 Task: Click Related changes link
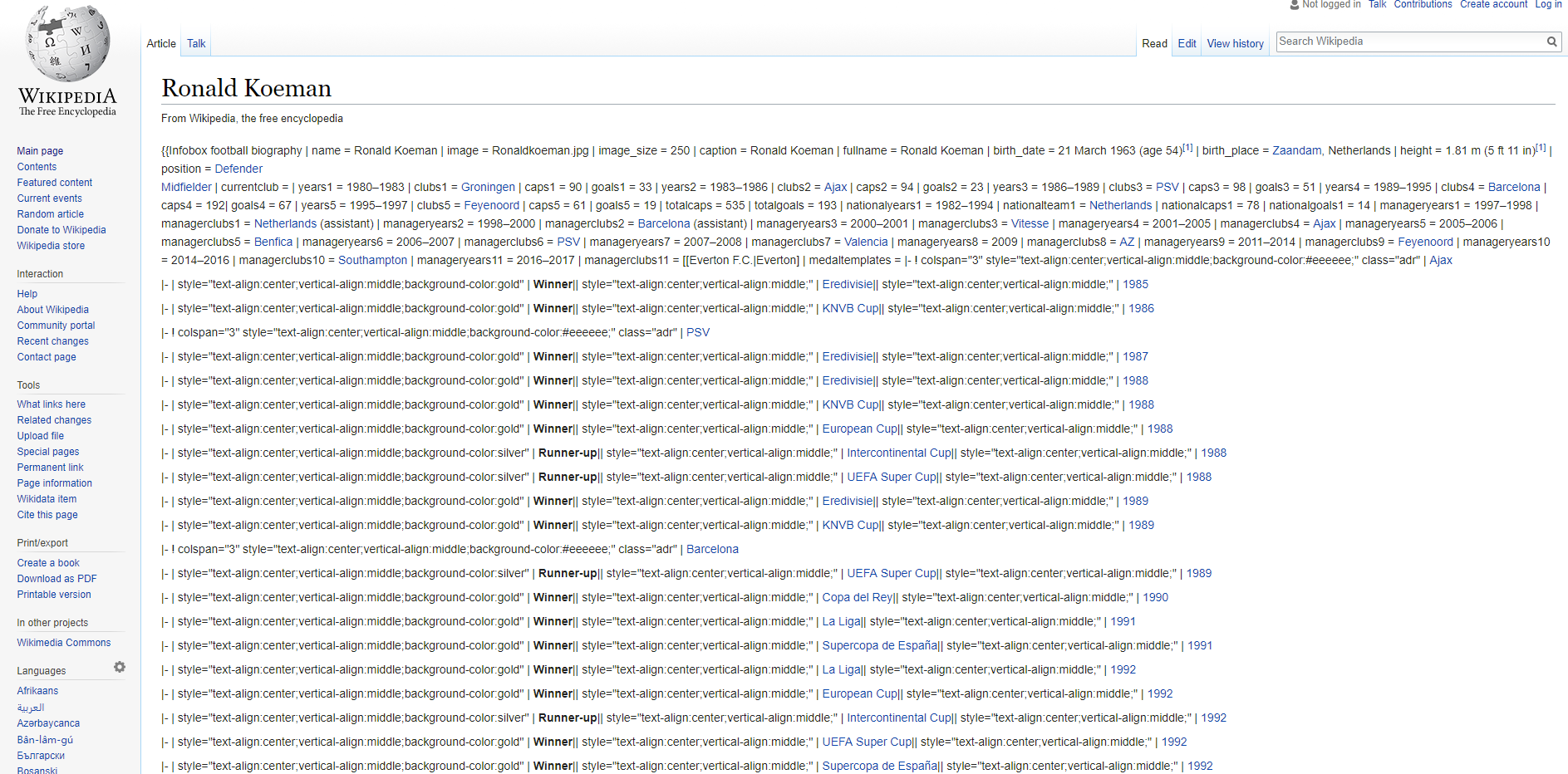click(54, 420)
